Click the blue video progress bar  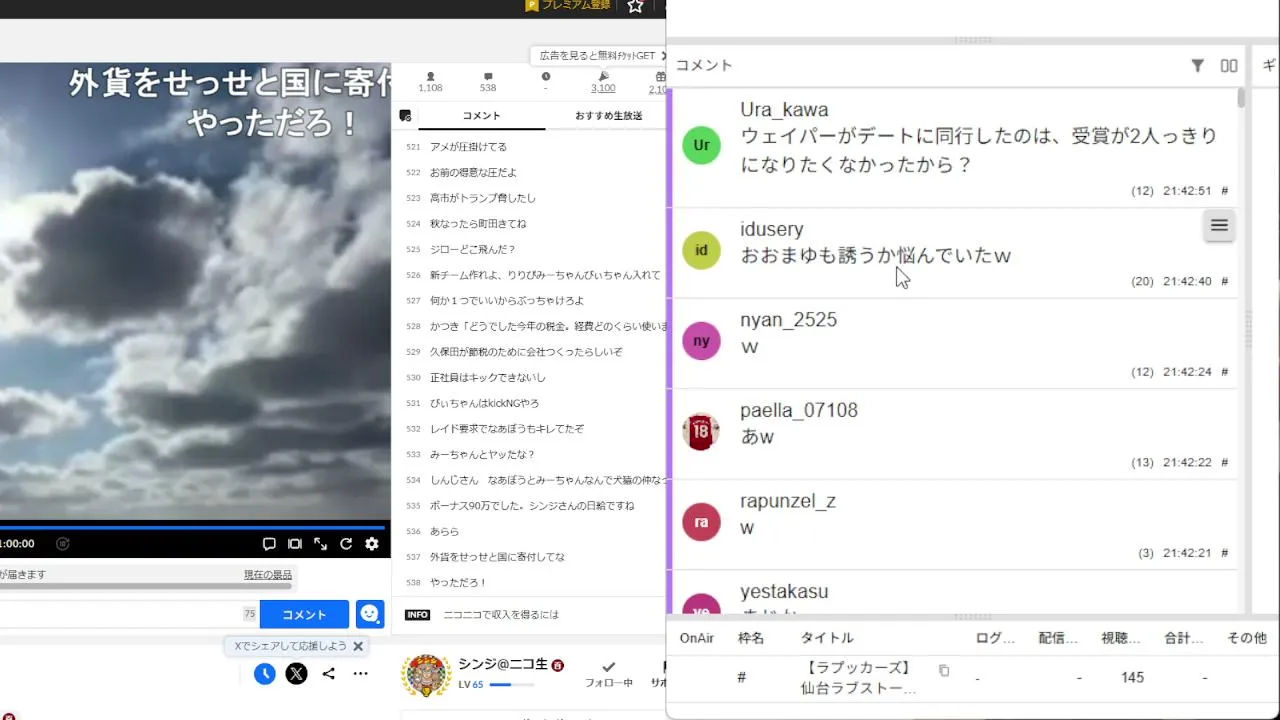pyautogui.click(x=192, y=526)
